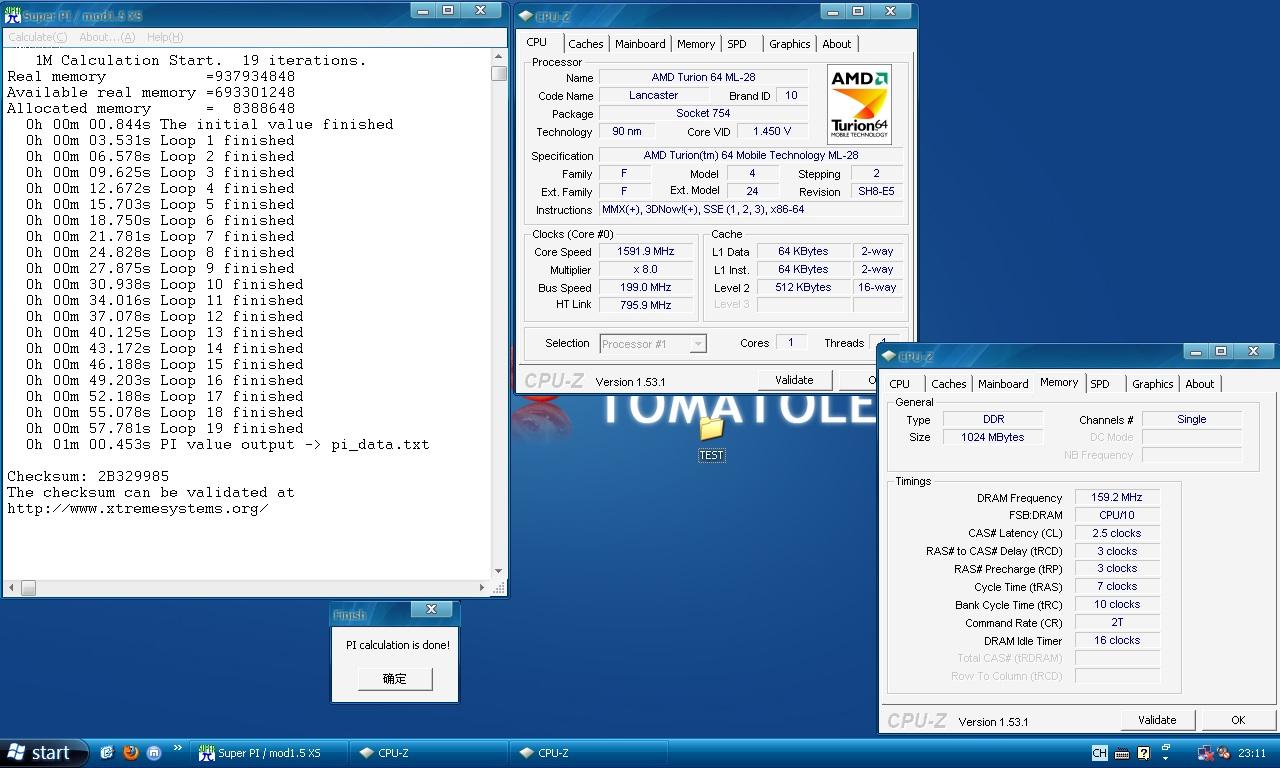Select the SPD tab in the lower CPU-Z window
The width and height of the screenshot is (1280, 768).
click(1100, 384)
